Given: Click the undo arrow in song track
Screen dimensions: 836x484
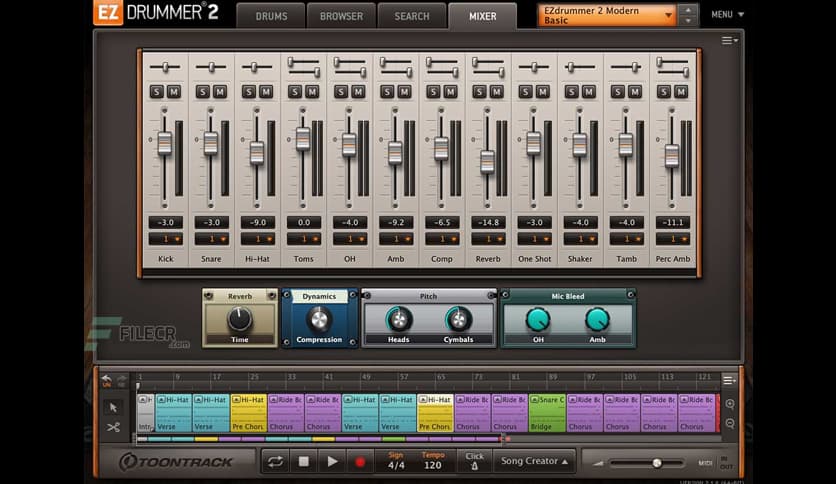Looking at the screenshot, I should pos(107,380).
